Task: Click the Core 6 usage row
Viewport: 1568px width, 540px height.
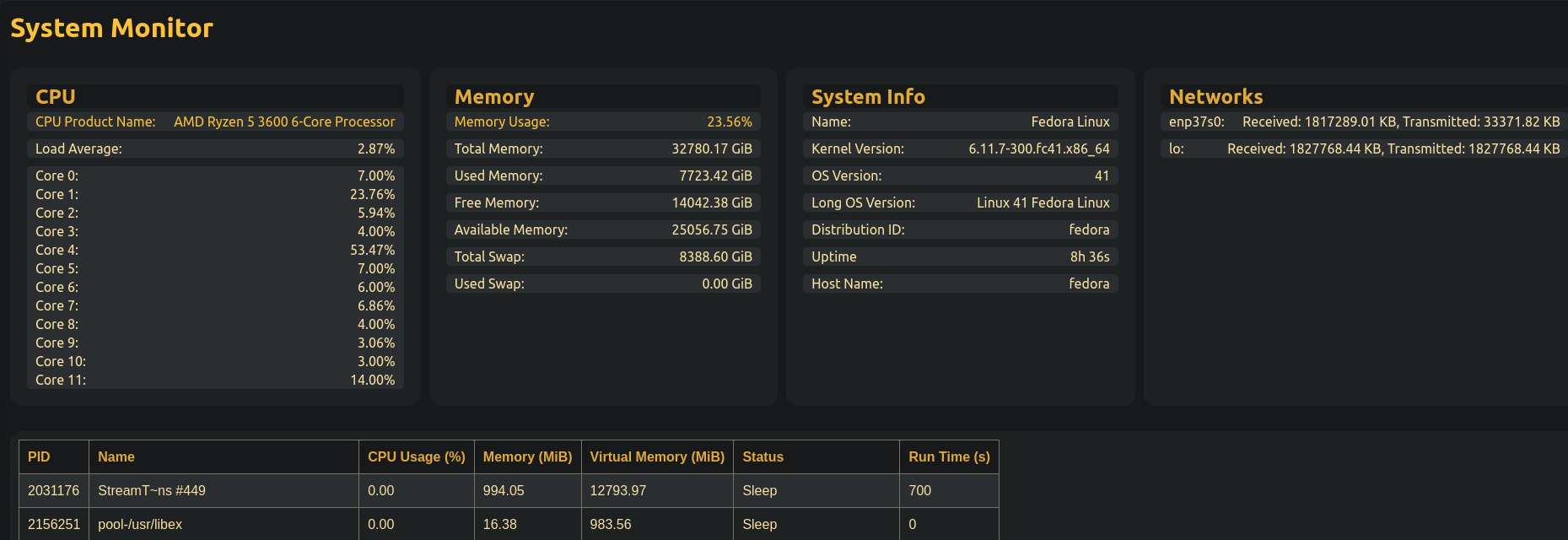Action: (x=215, y=287)
